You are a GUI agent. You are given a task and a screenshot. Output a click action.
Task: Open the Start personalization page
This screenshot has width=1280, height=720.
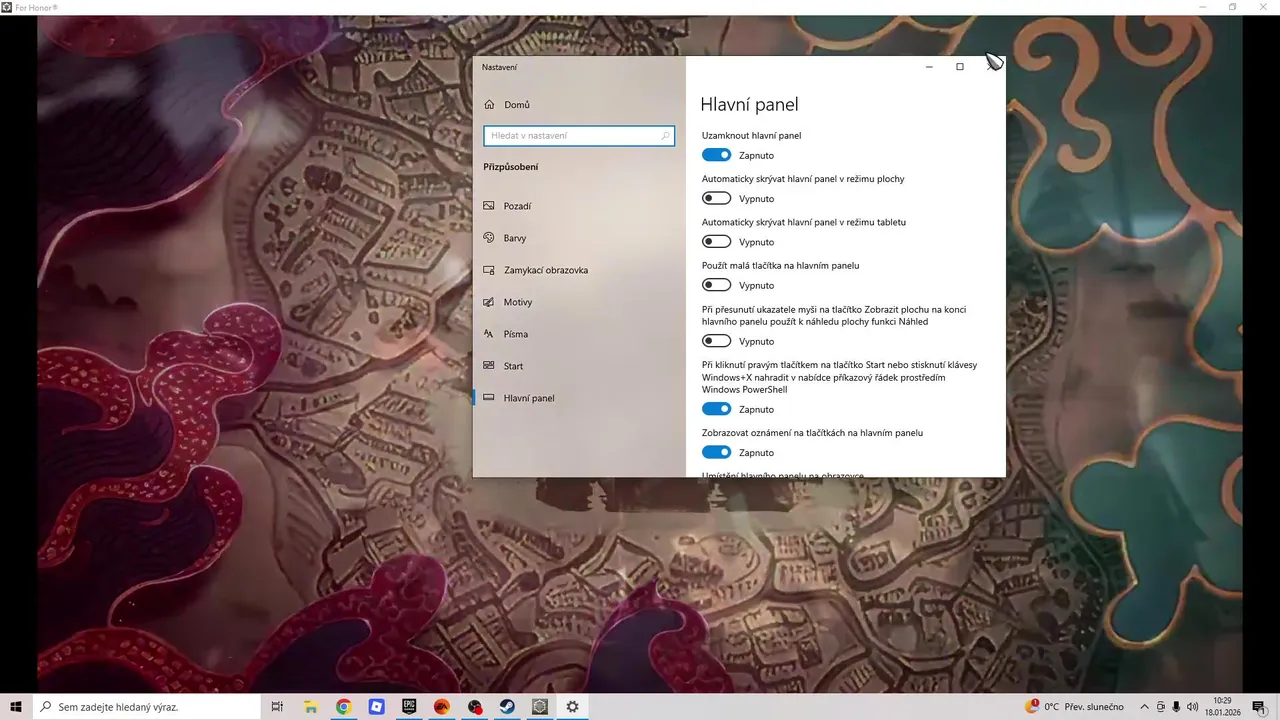tap(579, 366)
